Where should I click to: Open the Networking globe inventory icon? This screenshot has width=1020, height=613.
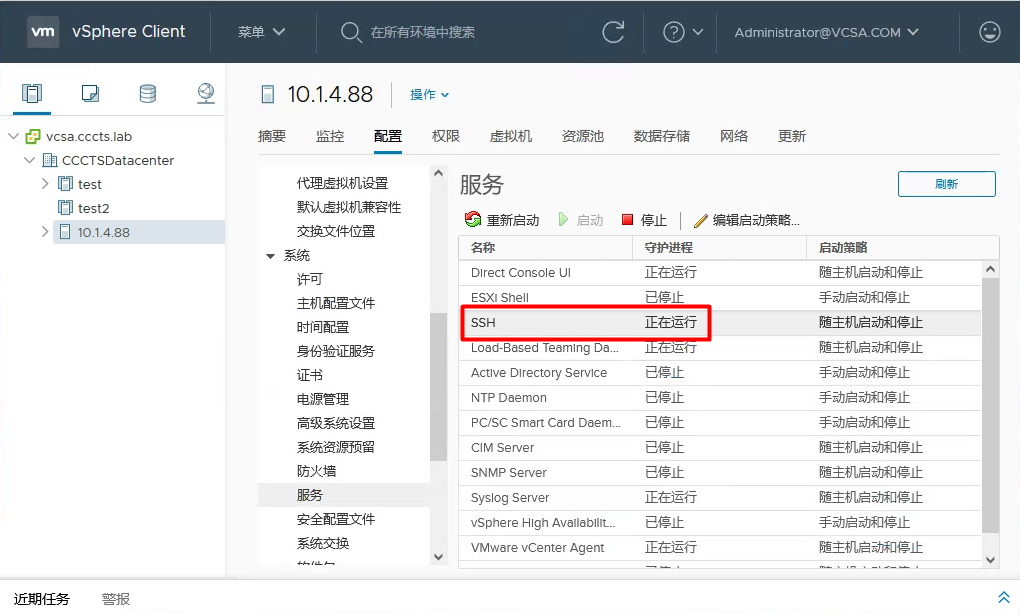coord(205,92)
